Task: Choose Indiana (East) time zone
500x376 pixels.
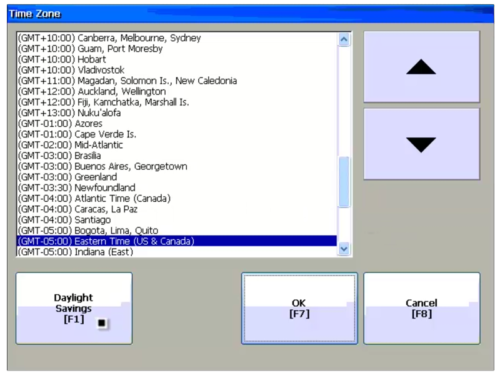Action: tap(177, 252)
